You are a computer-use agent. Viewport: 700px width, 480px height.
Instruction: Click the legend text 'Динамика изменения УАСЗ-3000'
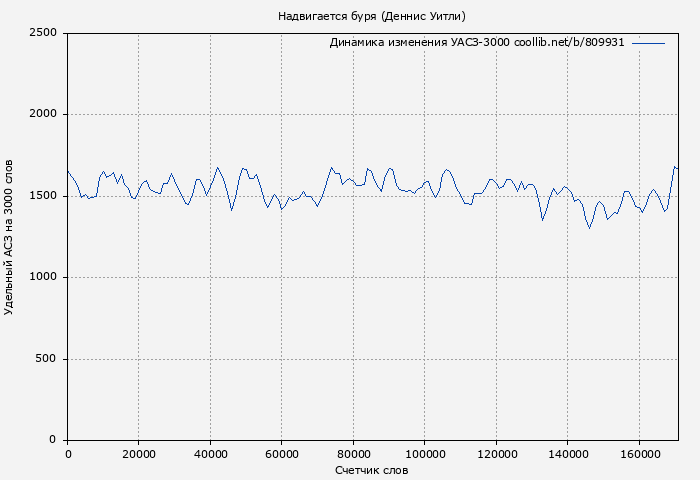coord(419,43)
